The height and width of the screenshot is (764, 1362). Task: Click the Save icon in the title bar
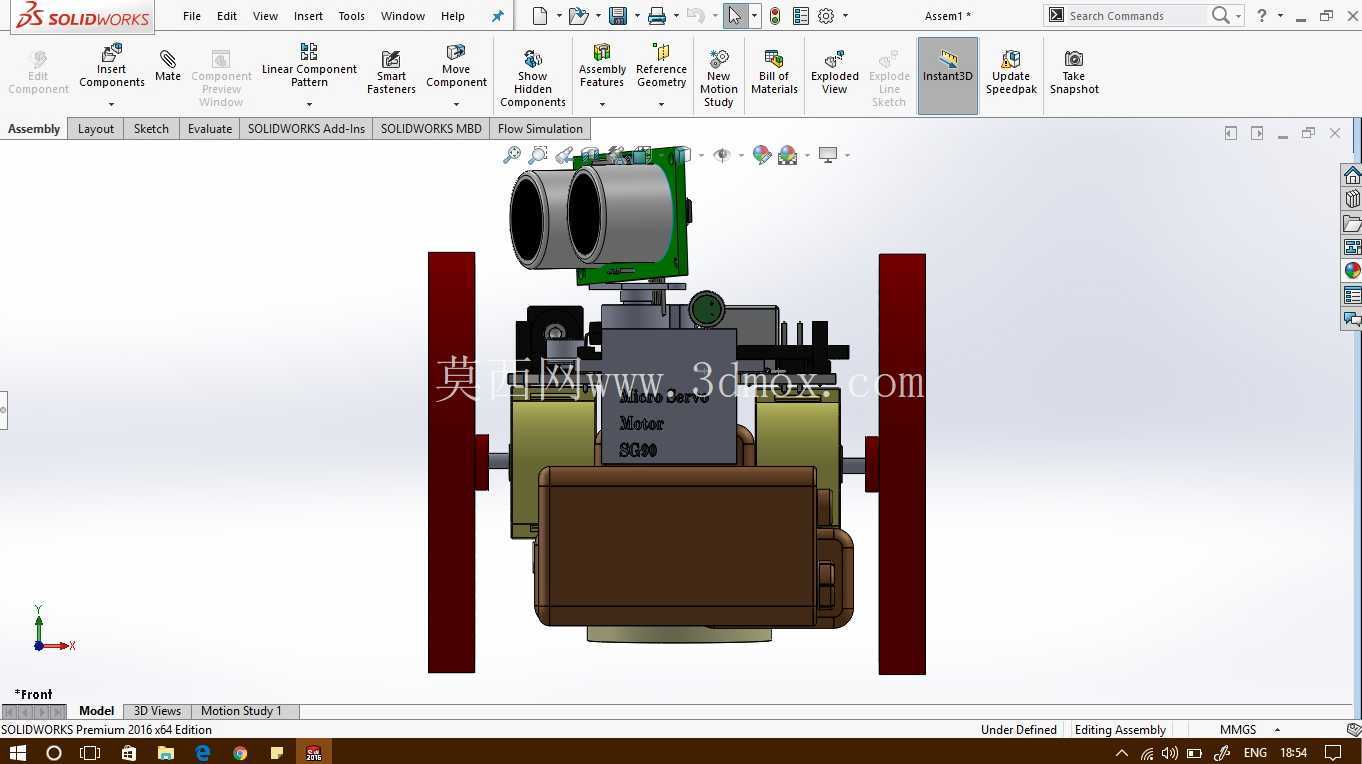pyautogui.click(x=618, y=16)
